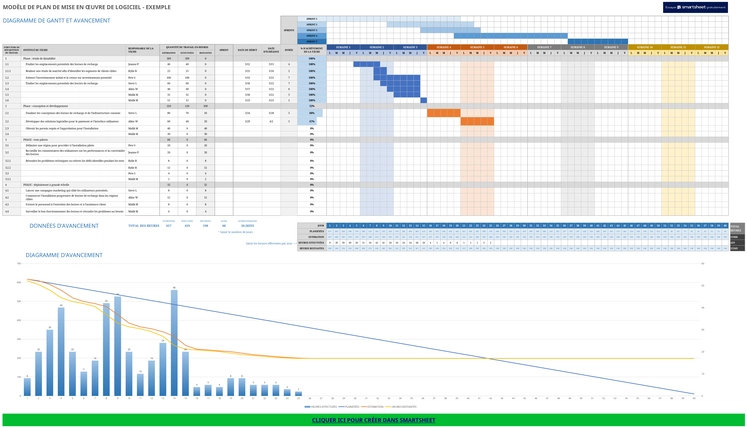The image size is (747, 428).
Task: Select the Sprint 3 label cell
Action: tap(312, 30)
